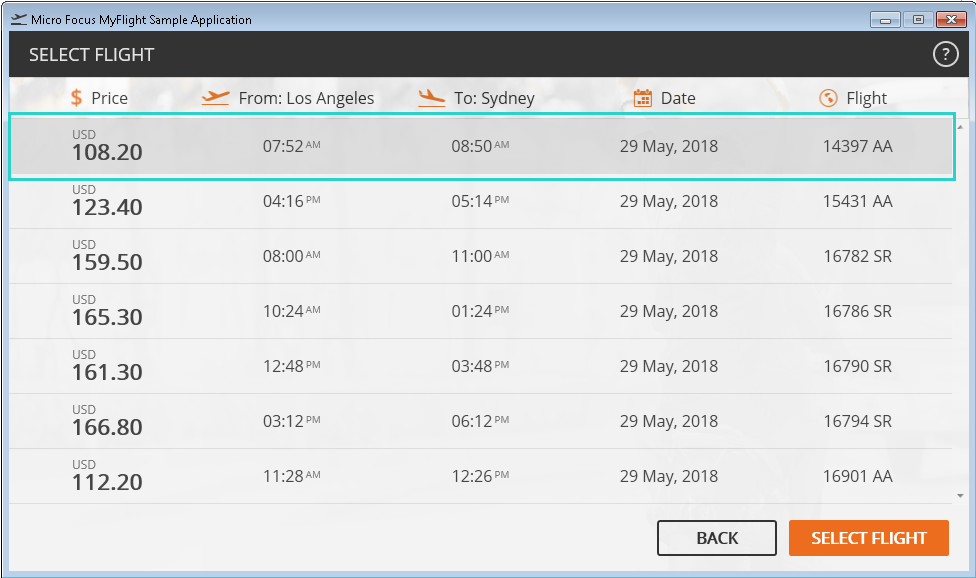The height and width of the screenshot is (578, 976).
Task: Maximize the MyFlight application window
Action: 917,19
